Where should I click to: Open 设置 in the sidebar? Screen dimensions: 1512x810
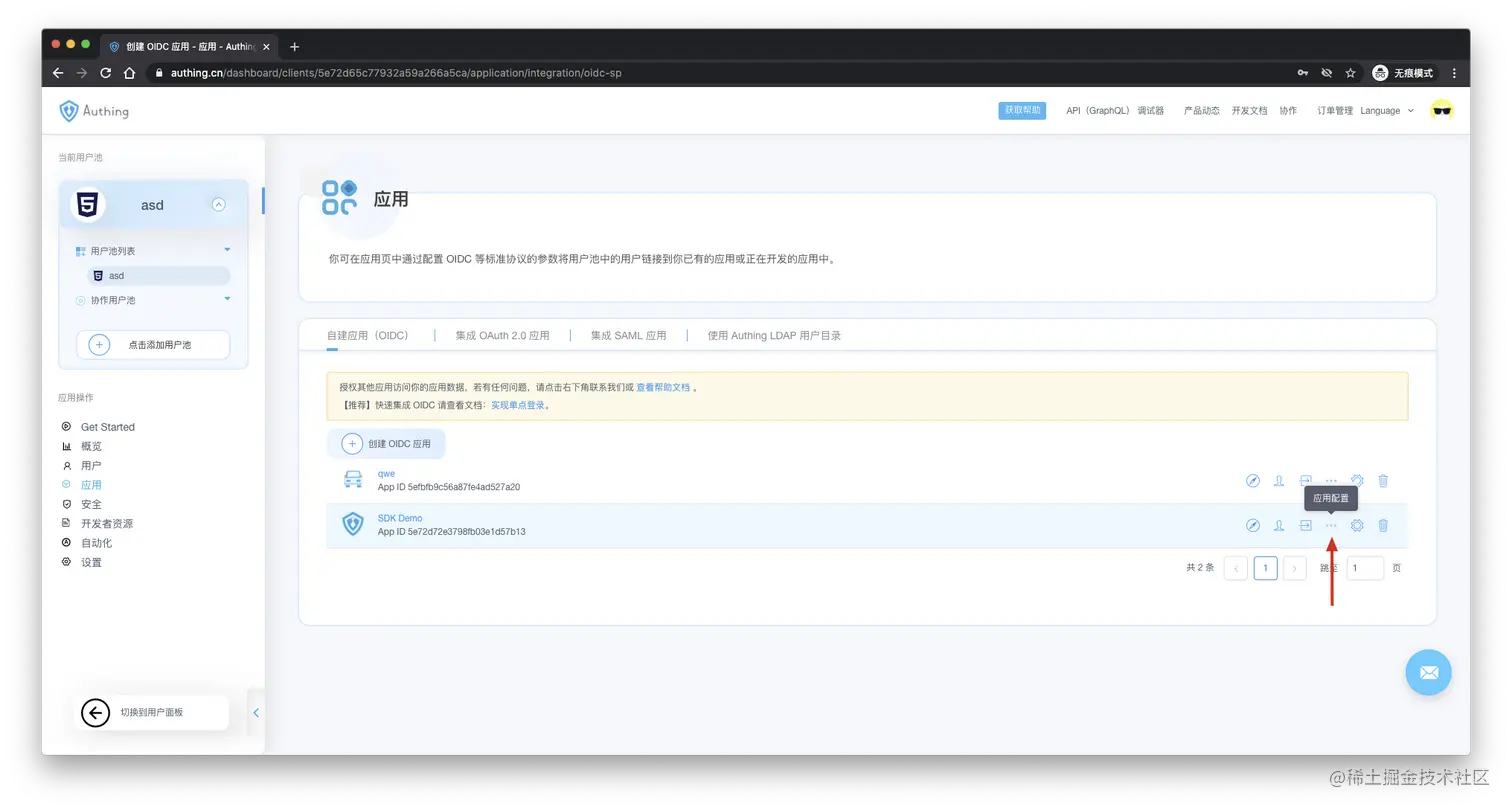(x=91, y=562)
